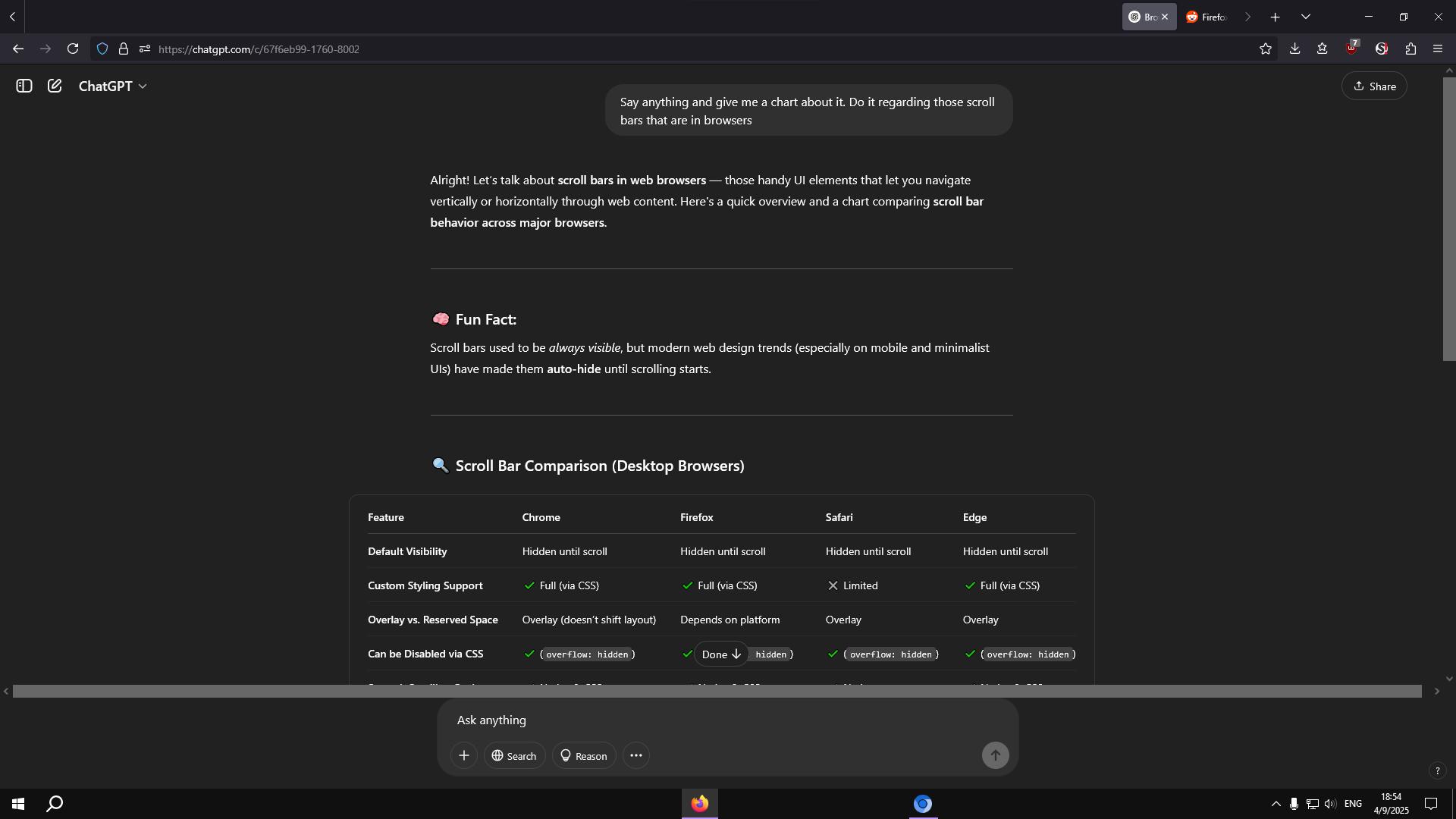This screenshot has height=819, width=1456.
Task: Click the 'Edge' table column header
Action: pyautogui.click(x=974, y=517)
